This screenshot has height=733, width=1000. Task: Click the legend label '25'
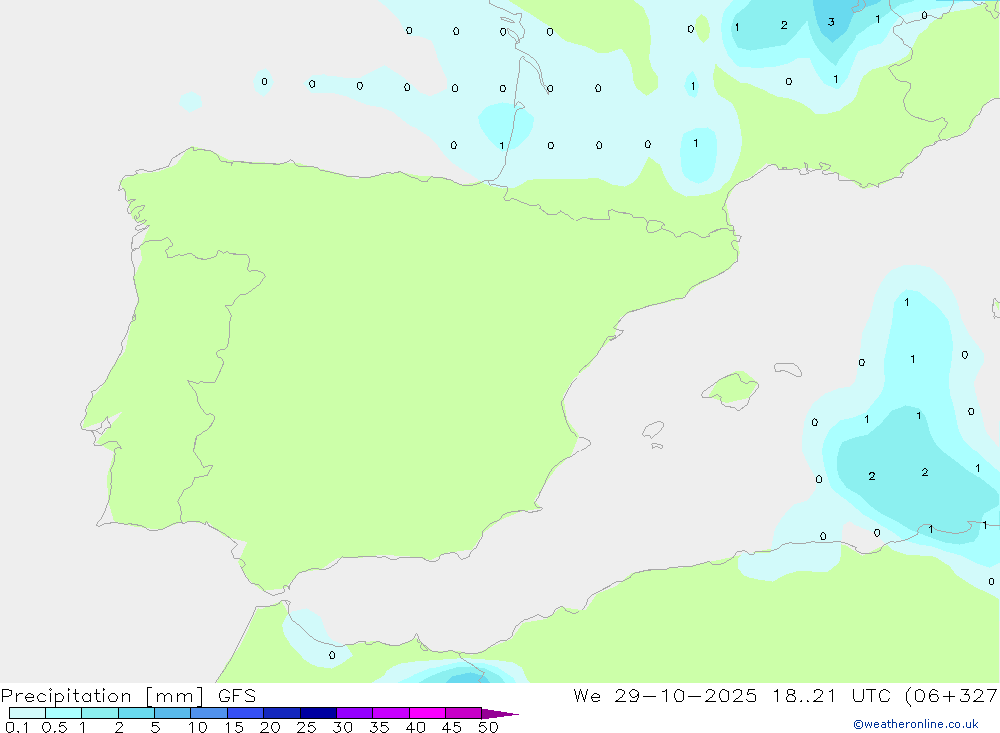(307, 727)
